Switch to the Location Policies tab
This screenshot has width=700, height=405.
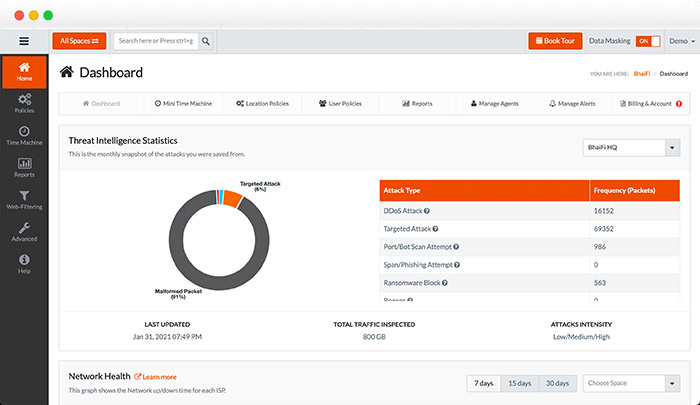(265, 103)
